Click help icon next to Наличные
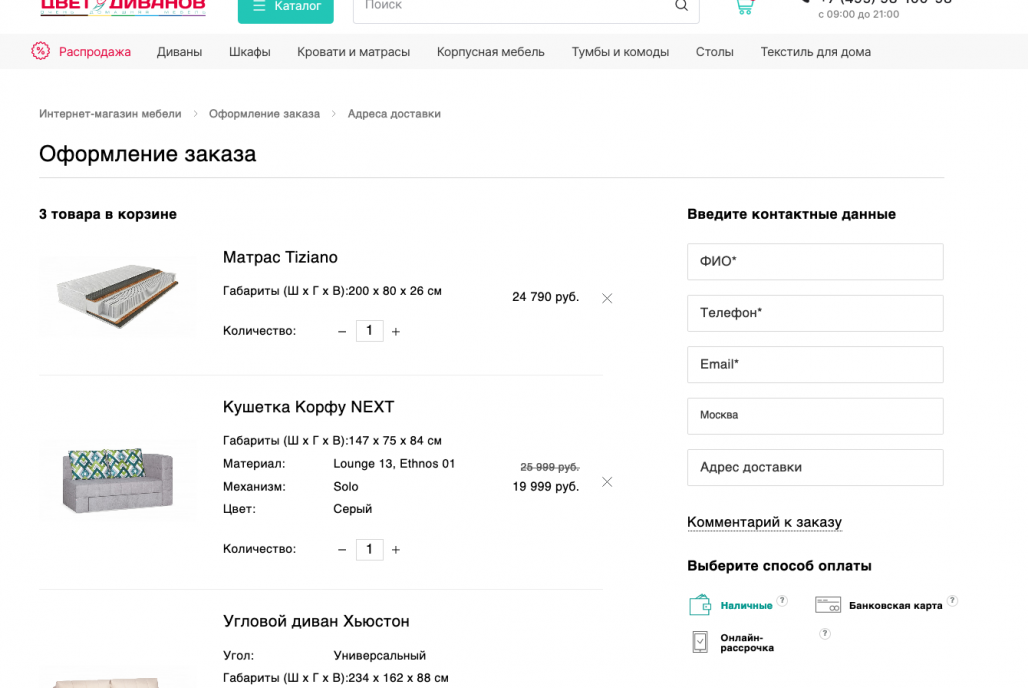 [782, 601]
